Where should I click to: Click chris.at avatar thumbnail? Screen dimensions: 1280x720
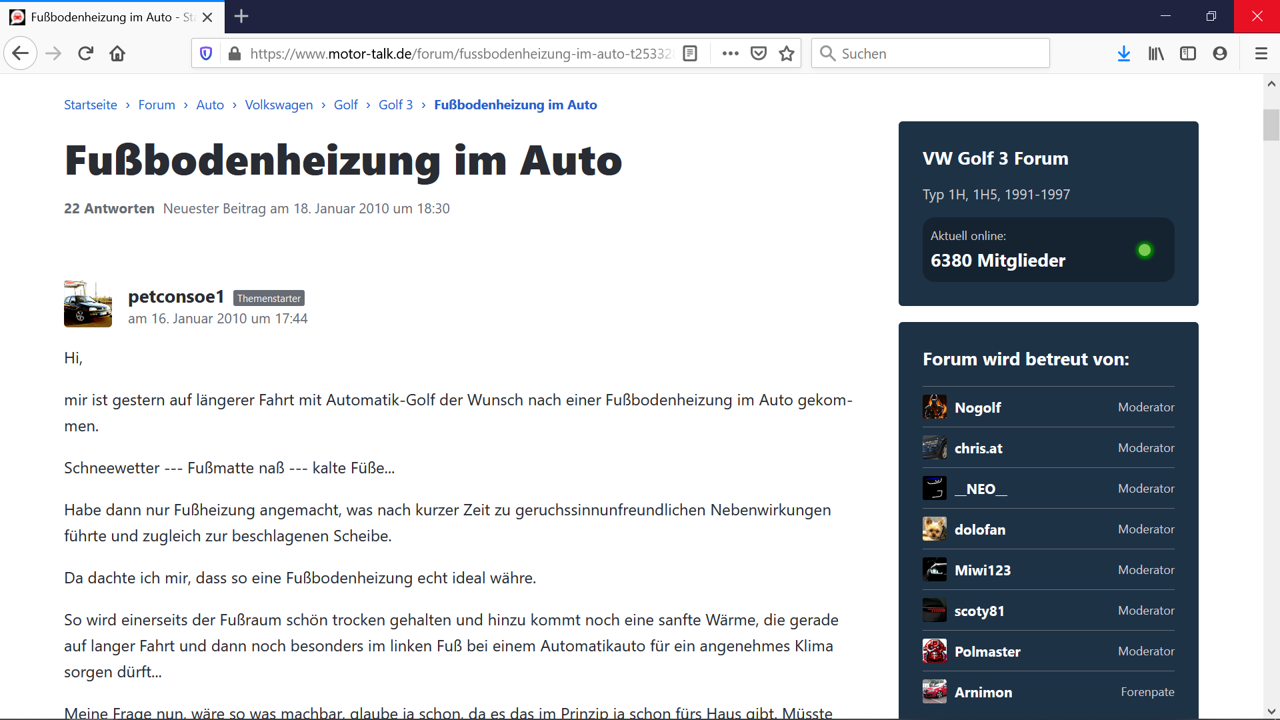(934, 448)
